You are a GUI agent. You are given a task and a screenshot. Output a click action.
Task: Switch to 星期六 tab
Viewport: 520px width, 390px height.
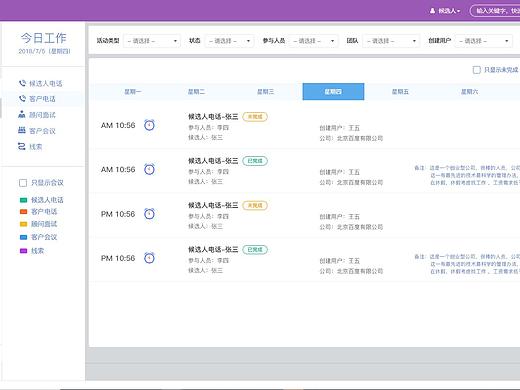coord(469,92)
